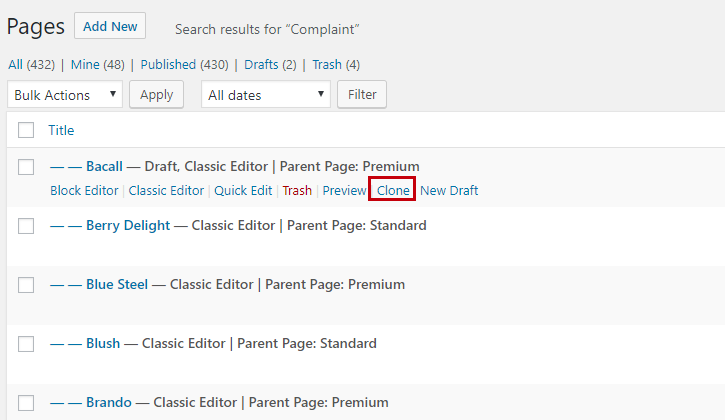
Task: Tick the Blush row checkbox
Action: [26, 344]
